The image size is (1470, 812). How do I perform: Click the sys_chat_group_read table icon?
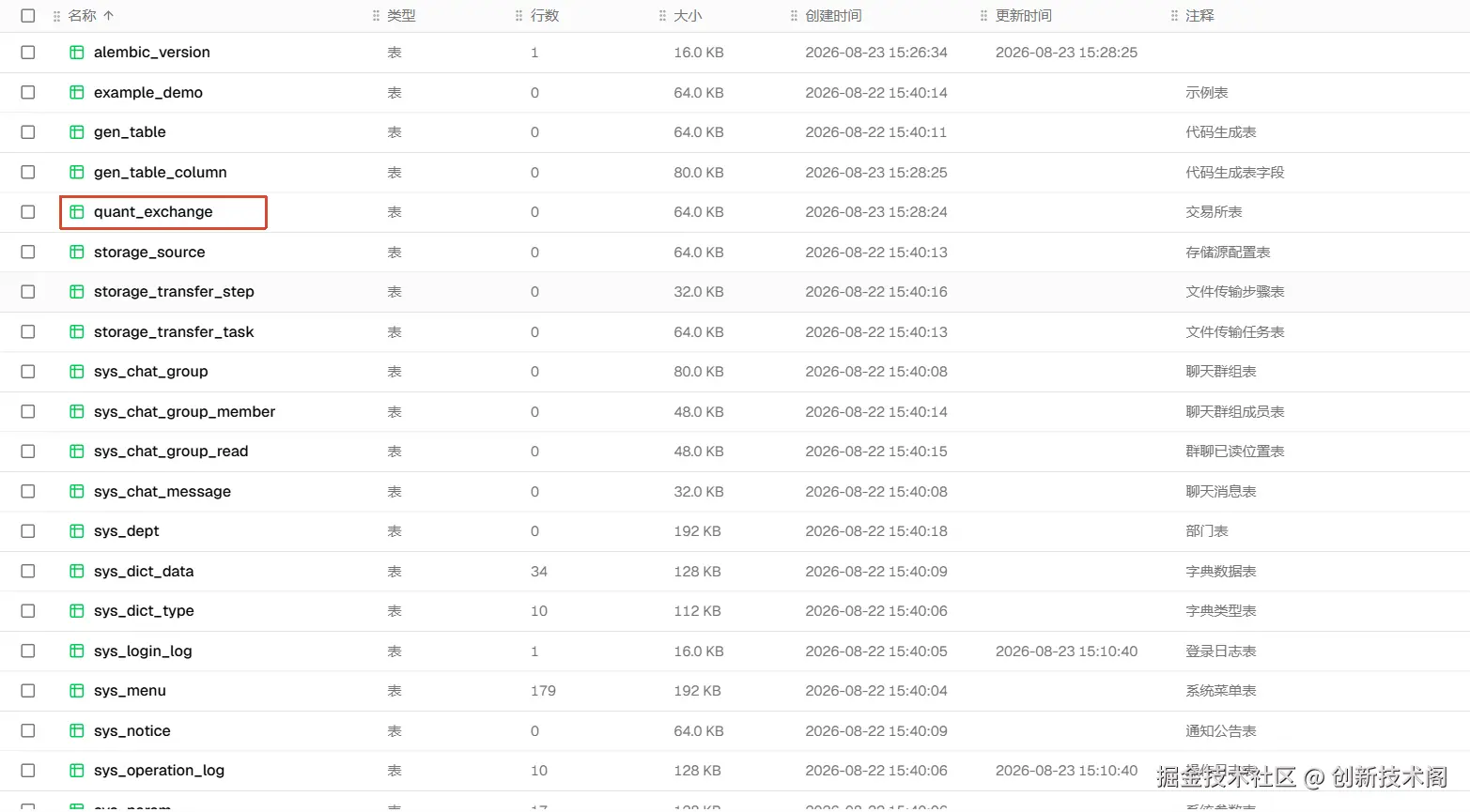(x=77, y=452)
